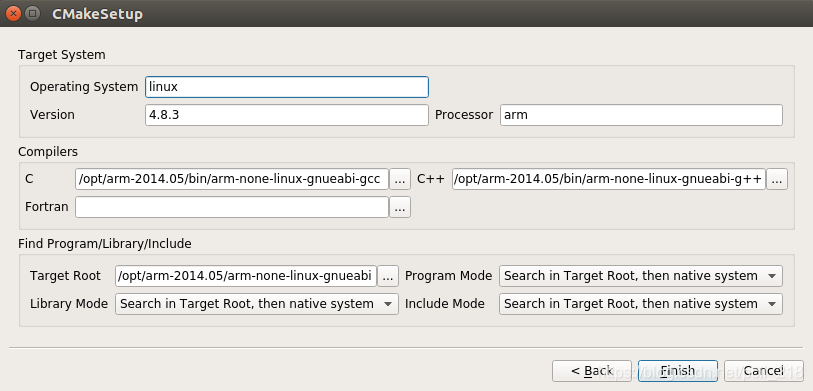
Task: Click the Processor label
Action: click(464, 115)
